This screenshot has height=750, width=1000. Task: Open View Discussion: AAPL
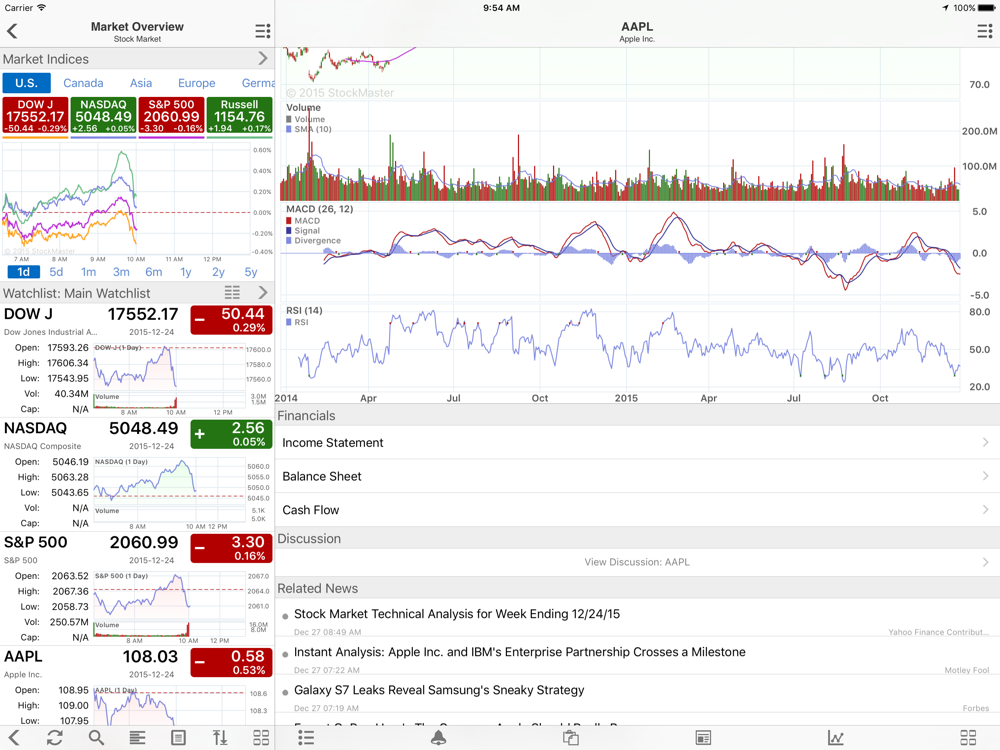637,562
